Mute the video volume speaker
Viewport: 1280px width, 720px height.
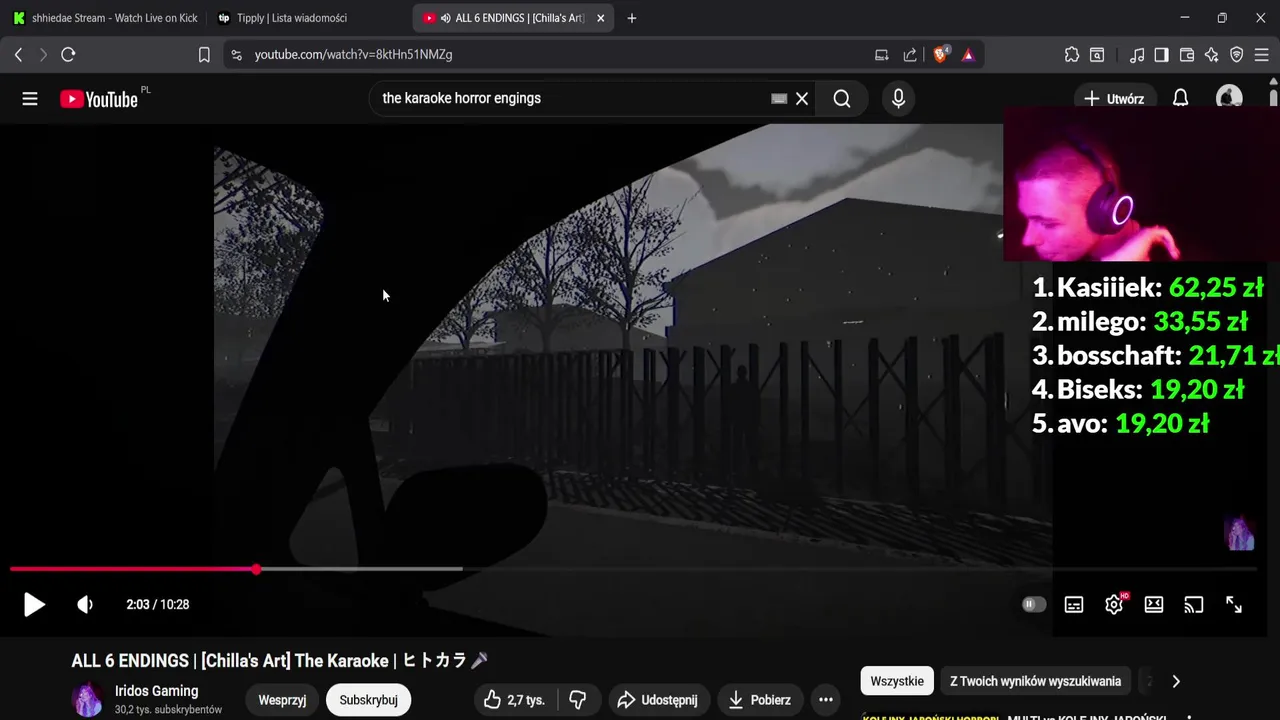[x=85, y=604]
